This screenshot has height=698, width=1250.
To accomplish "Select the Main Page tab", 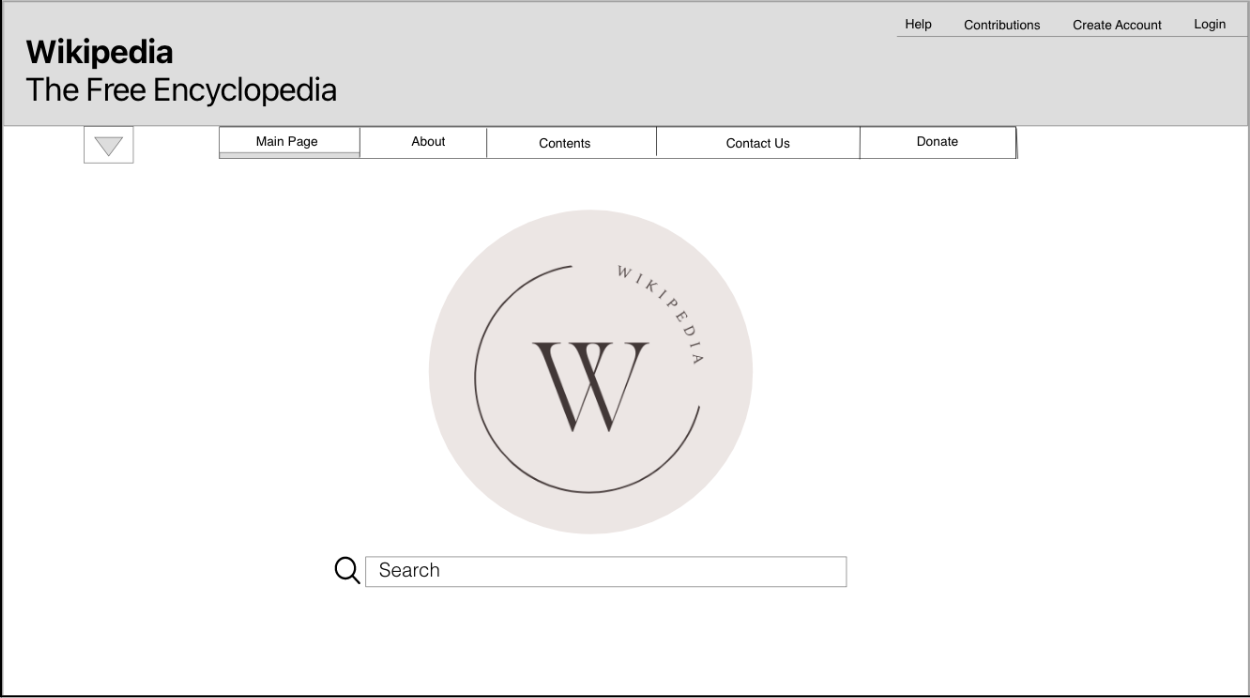I will (x=289, y=142).
